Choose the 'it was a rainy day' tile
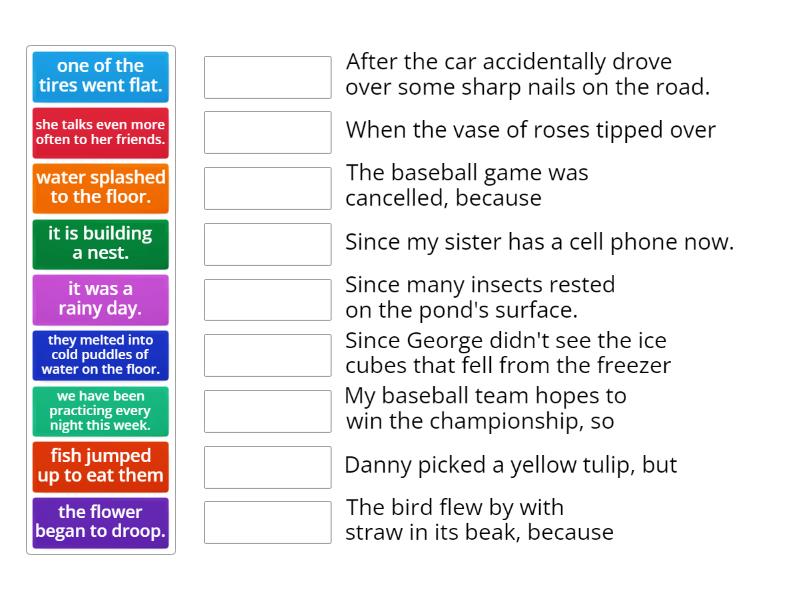 point(100,299)
